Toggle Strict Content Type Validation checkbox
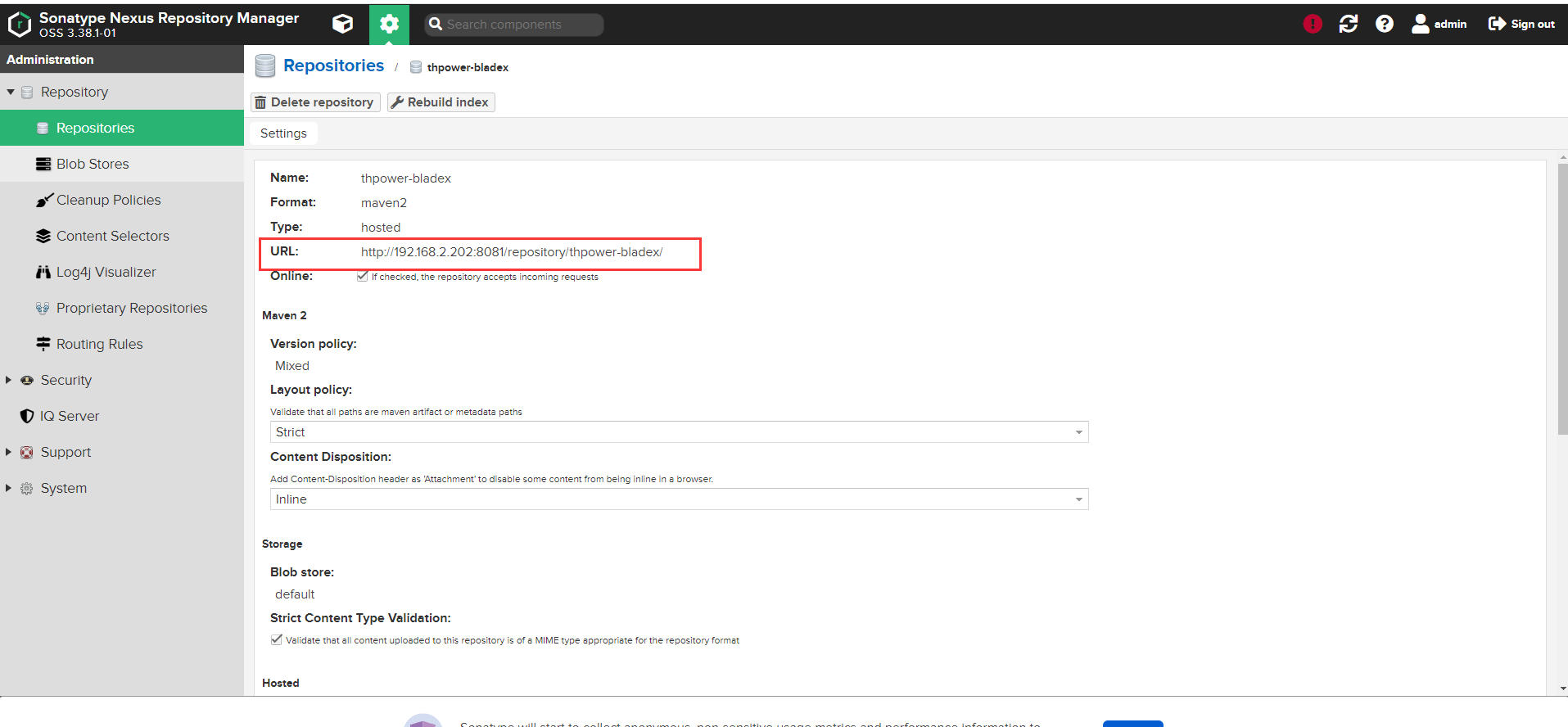The width and height of the screenshot is (1568, 727). tap(276, 639)
